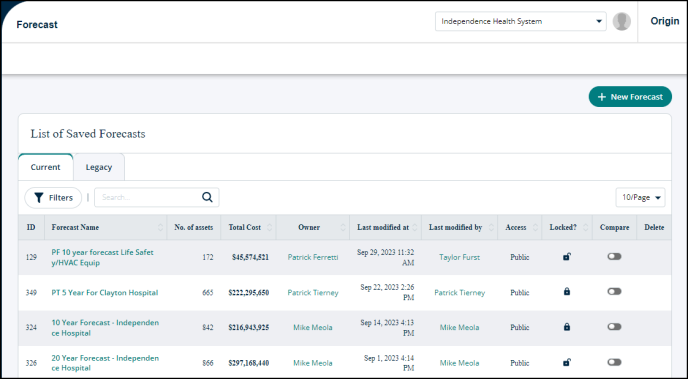Click unlocked padlock for forecast 129
This screenshot has height=379, width=688.
[566, 257]
